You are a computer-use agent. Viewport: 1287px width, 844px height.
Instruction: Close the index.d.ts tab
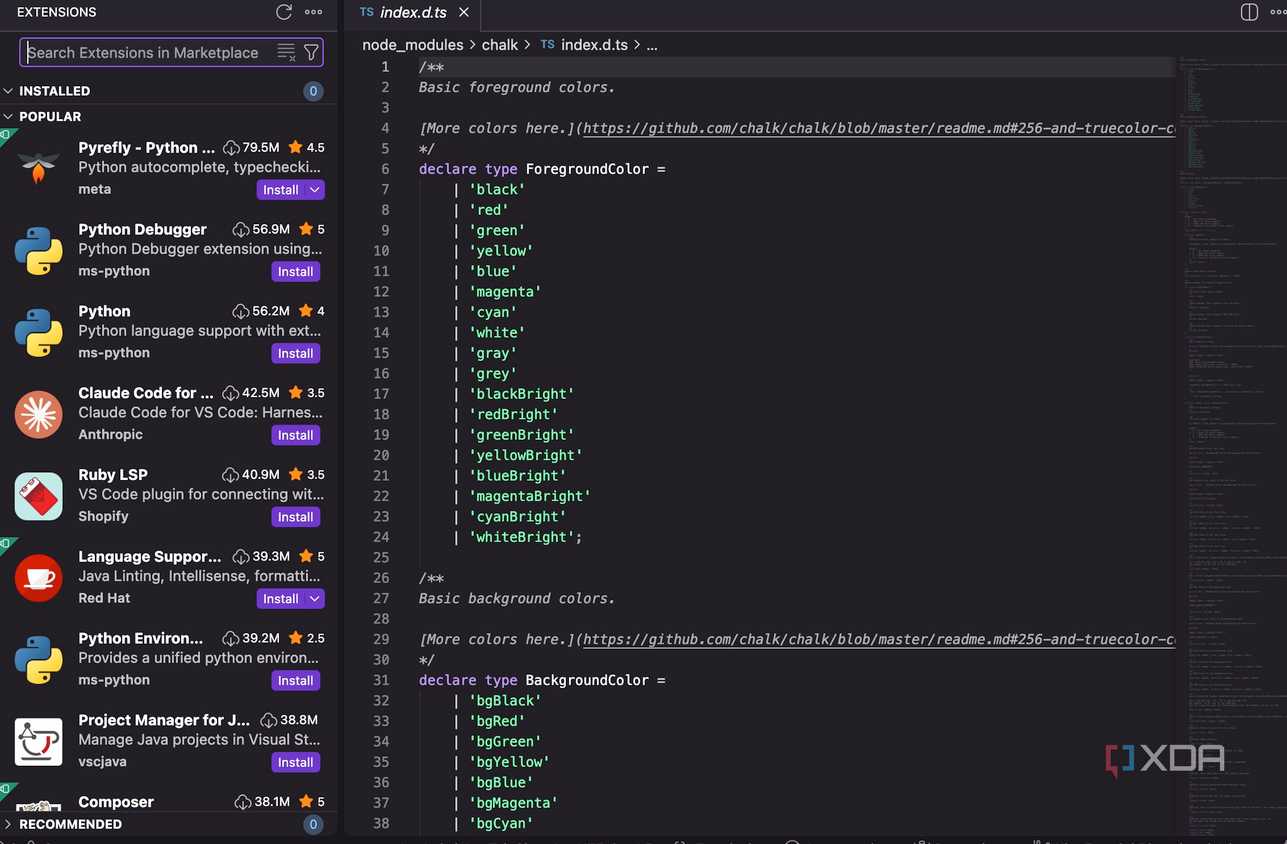[x=463, y=13]
